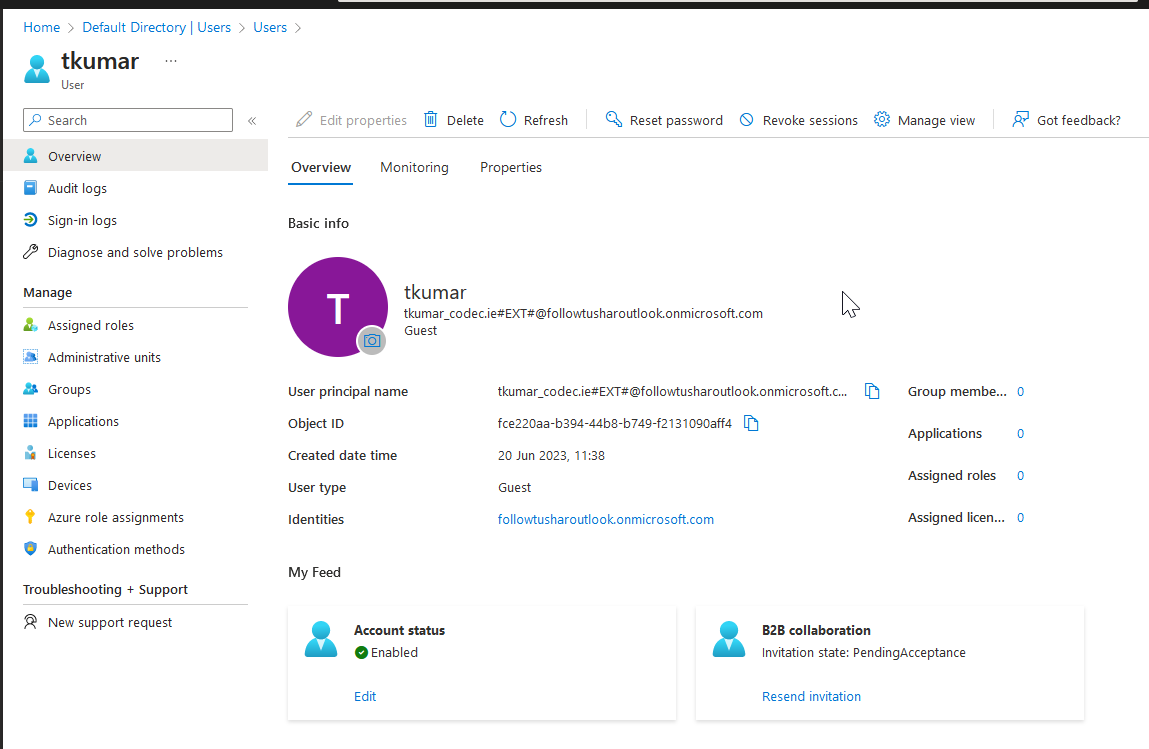
Task: Revoke active sessions for tkumar
Action: coord(799,119)
